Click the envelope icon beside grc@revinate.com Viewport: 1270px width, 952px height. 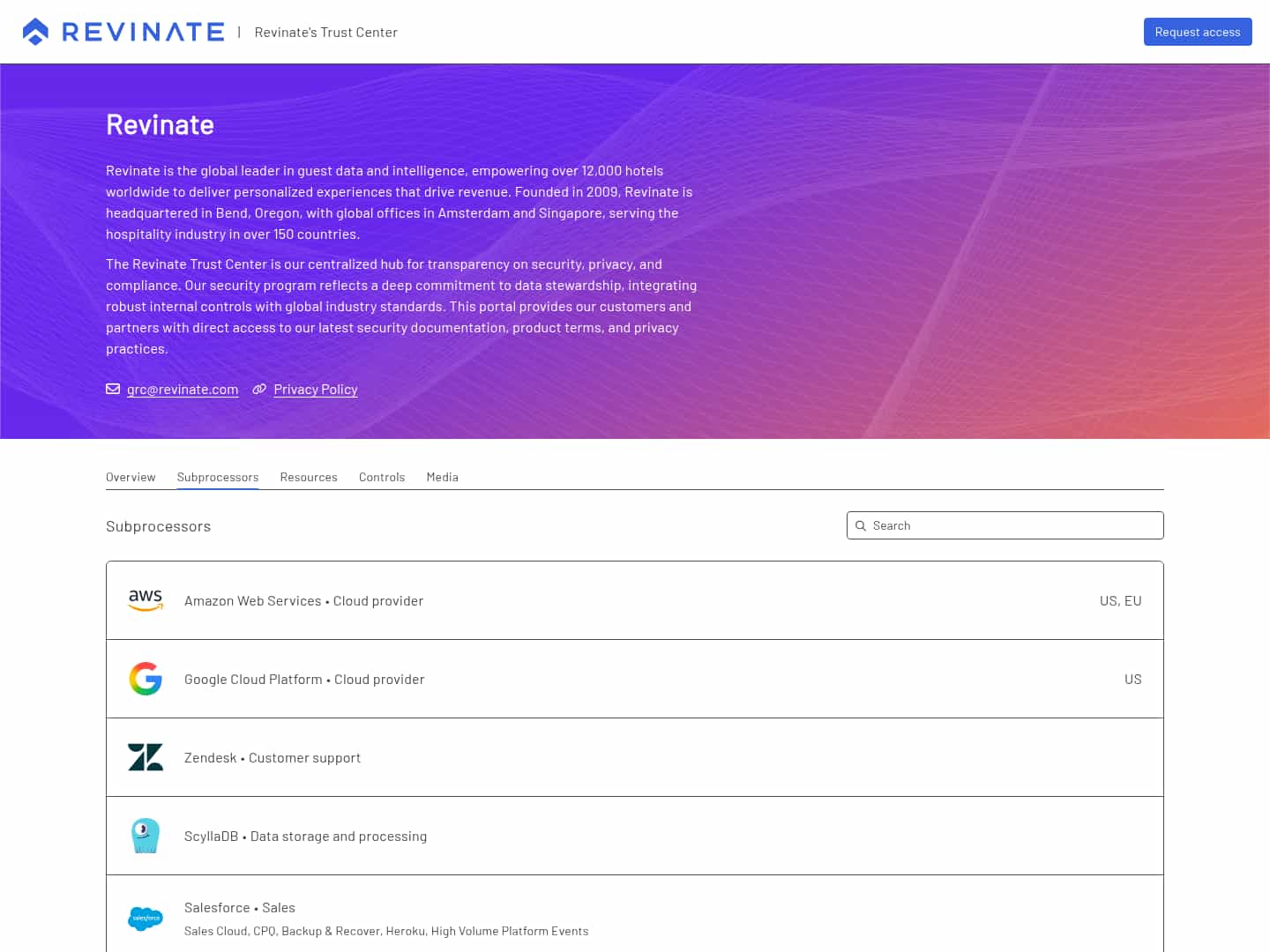pos(113,389)
